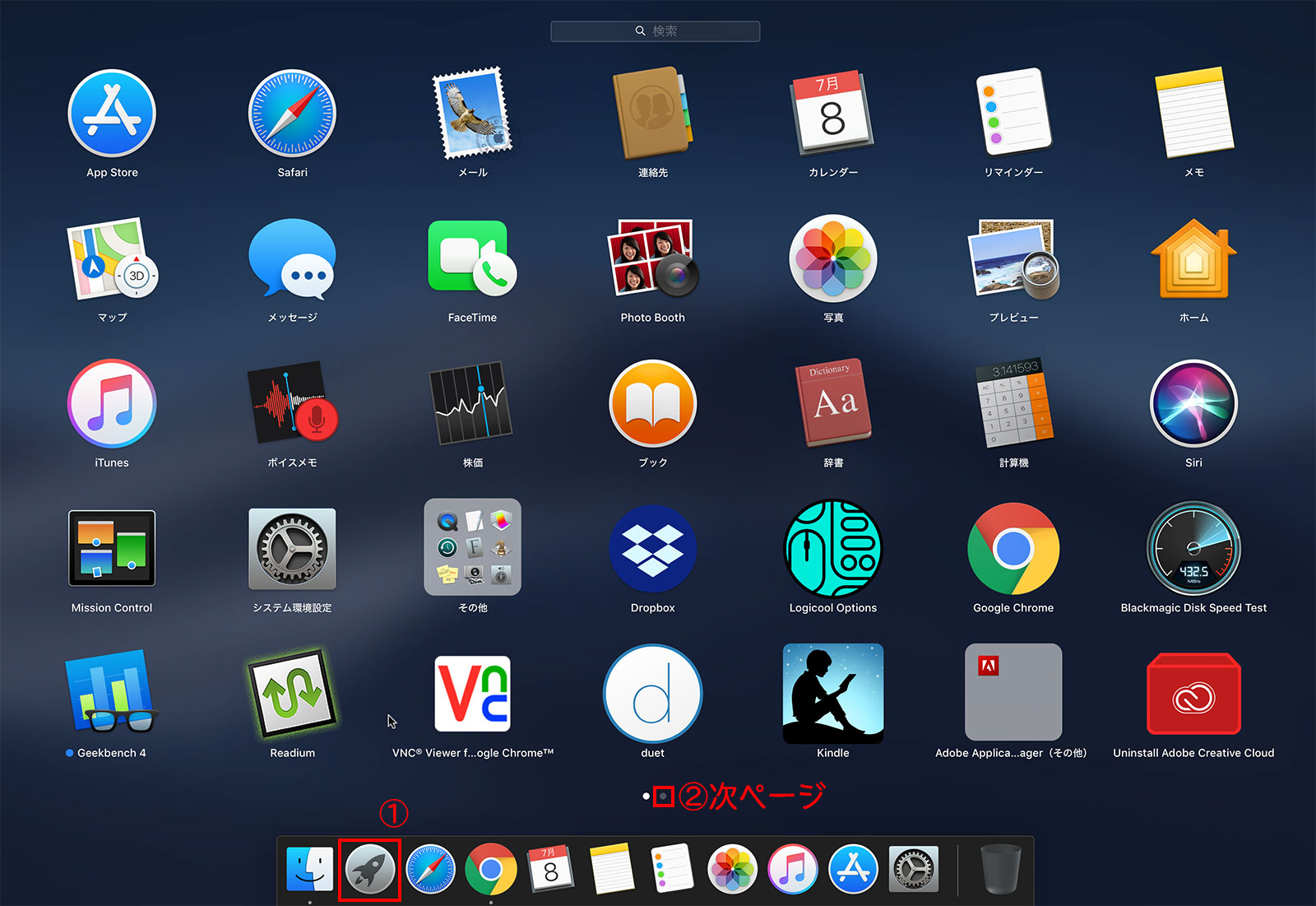Launch Safari from the Launchpad grid

pos(292,114)
